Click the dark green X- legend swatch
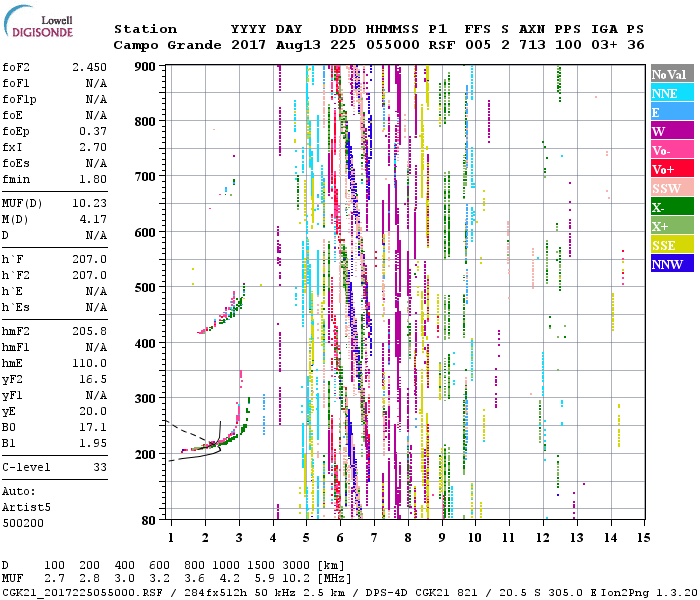The height and width of the screenshot is (600, 700). click(670, 207)
